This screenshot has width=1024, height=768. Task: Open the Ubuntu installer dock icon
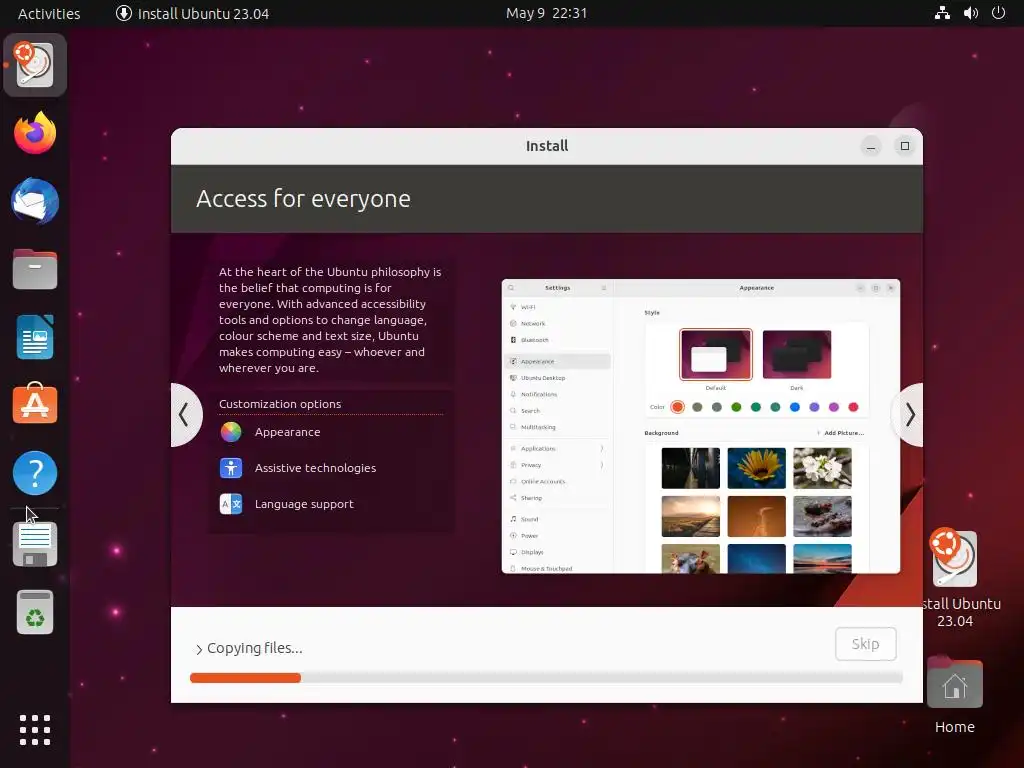click(x=35, y=65)
